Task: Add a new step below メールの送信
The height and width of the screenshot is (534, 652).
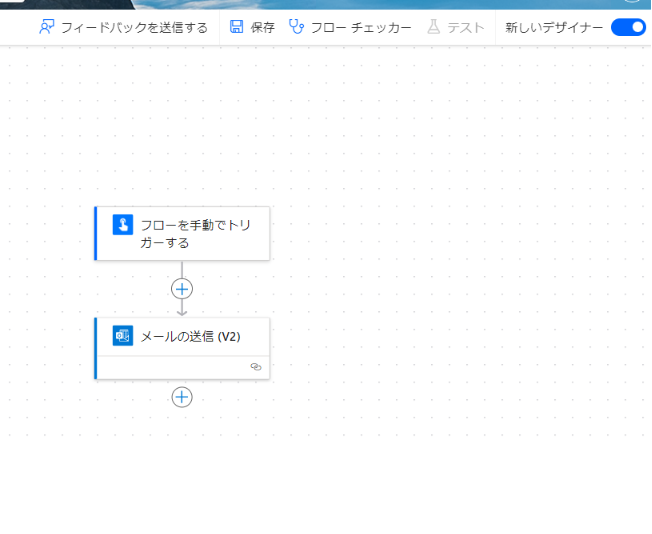Action: 182,397
